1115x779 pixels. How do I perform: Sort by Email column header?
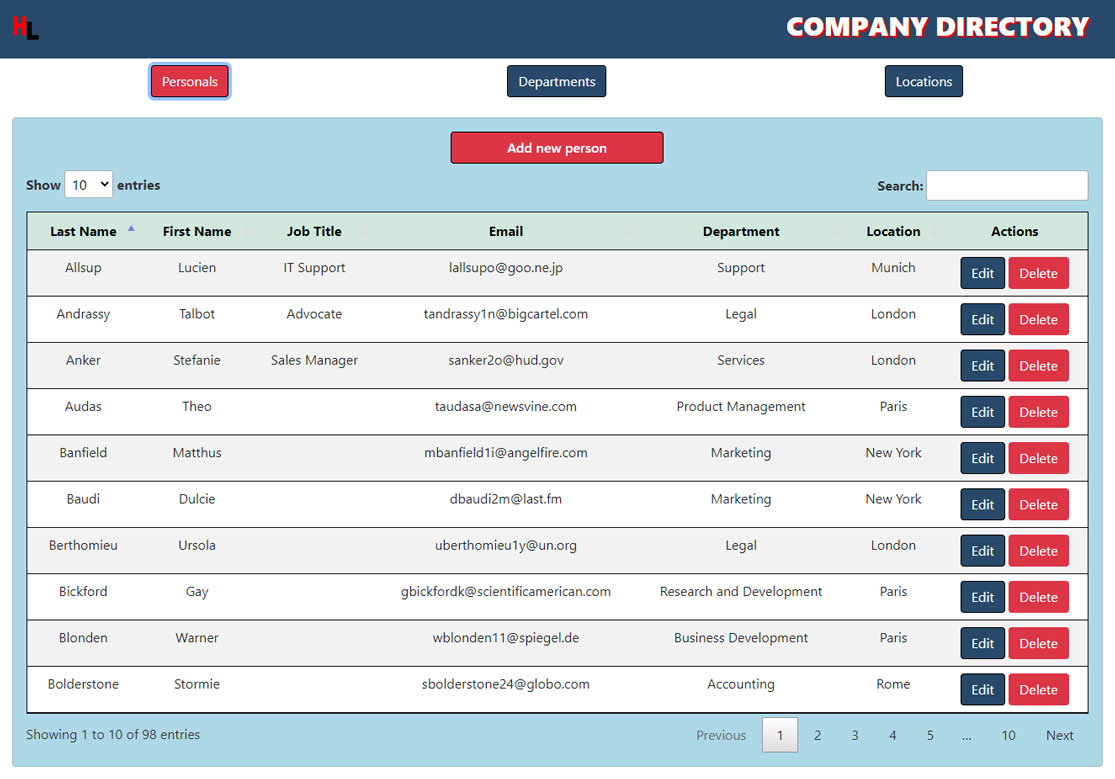pyautogui.click(x=506, y=231)
